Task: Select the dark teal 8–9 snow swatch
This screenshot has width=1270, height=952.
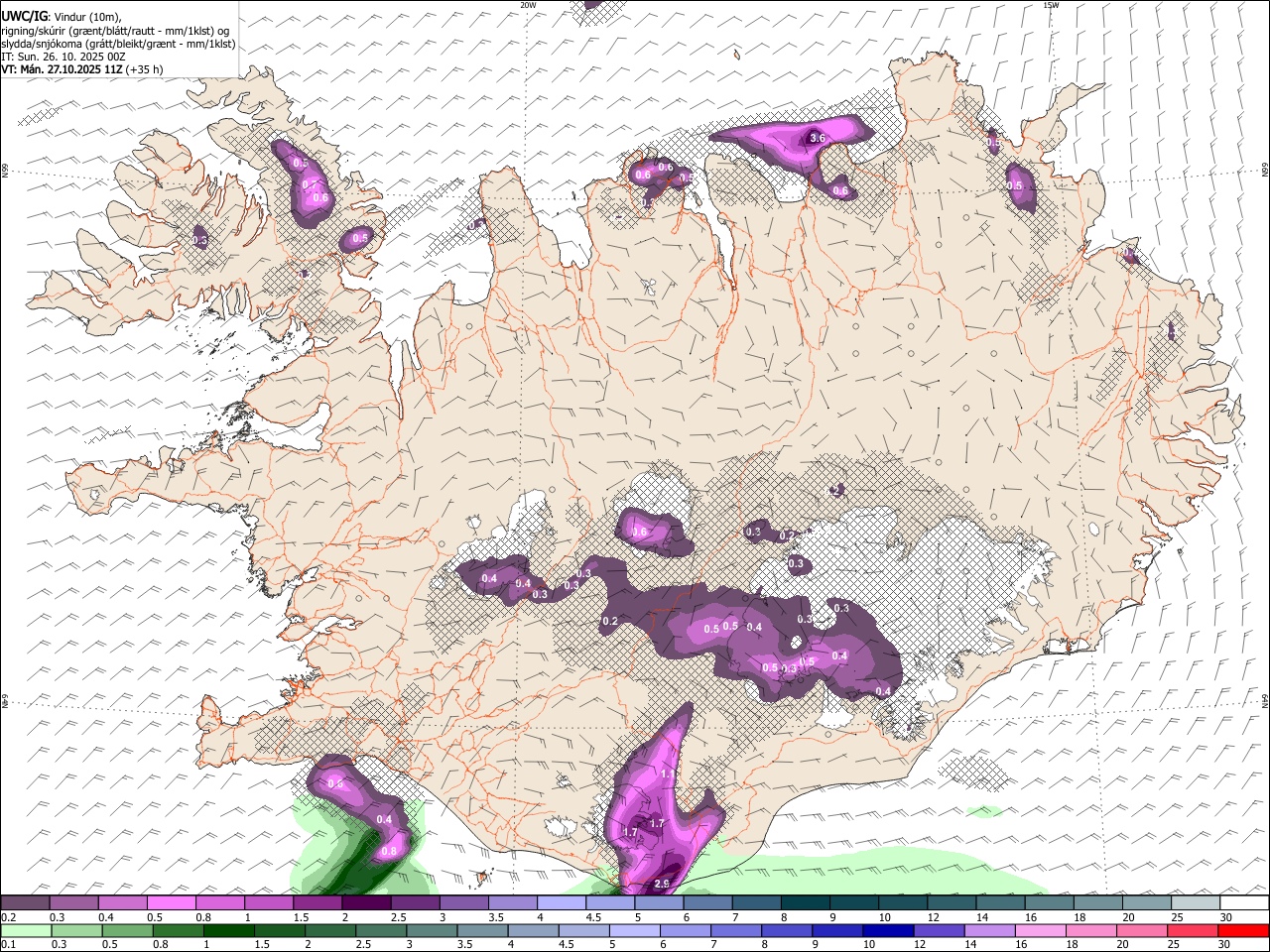Action: point(805,903)
